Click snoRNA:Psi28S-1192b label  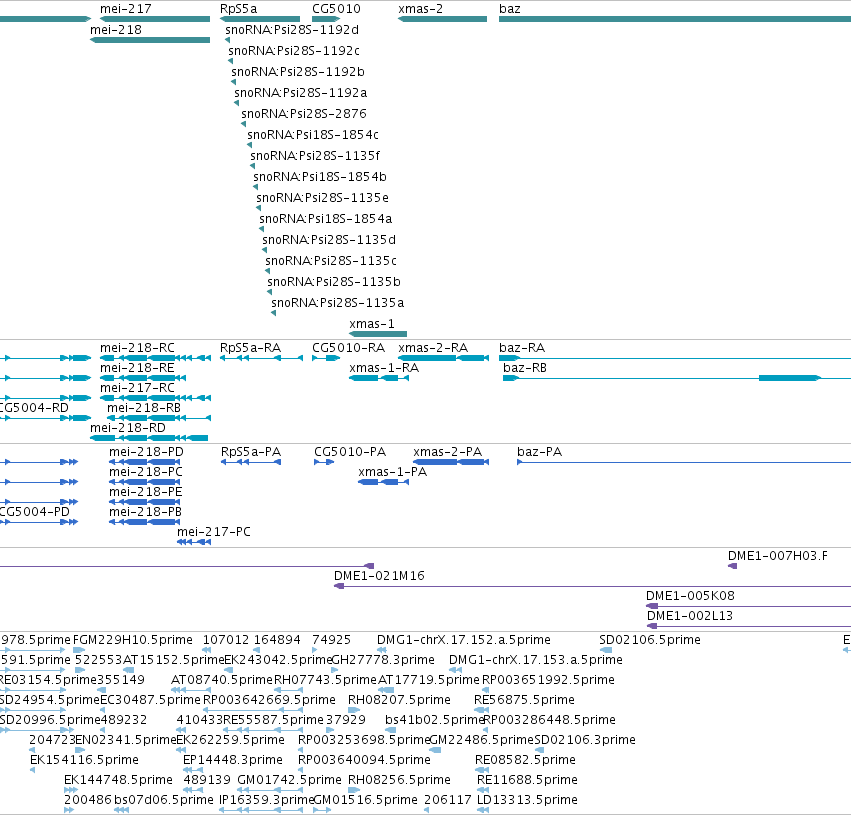coord(297,72)
